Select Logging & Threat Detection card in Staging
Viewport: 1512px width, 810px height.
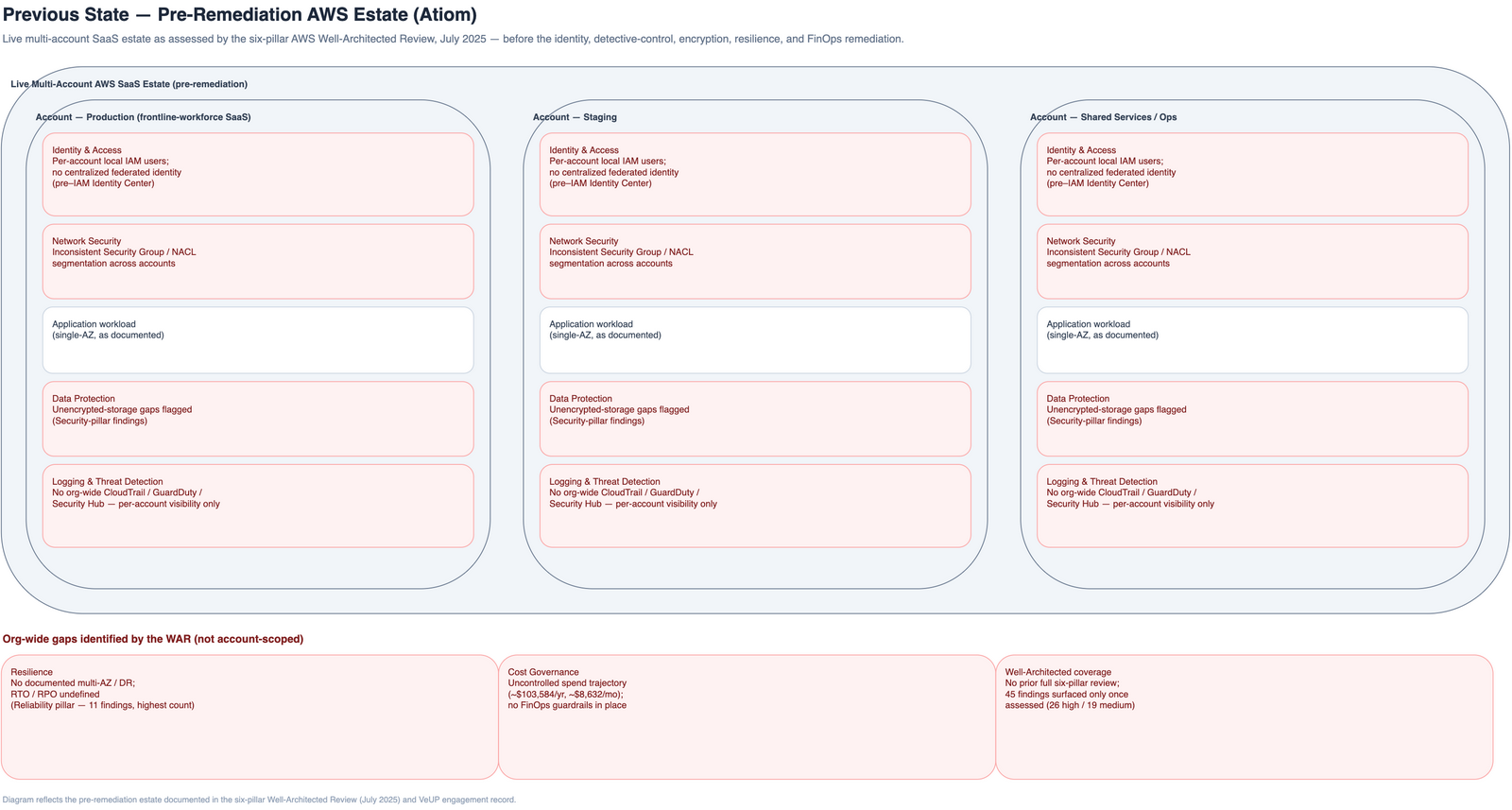tap(755, 506)
